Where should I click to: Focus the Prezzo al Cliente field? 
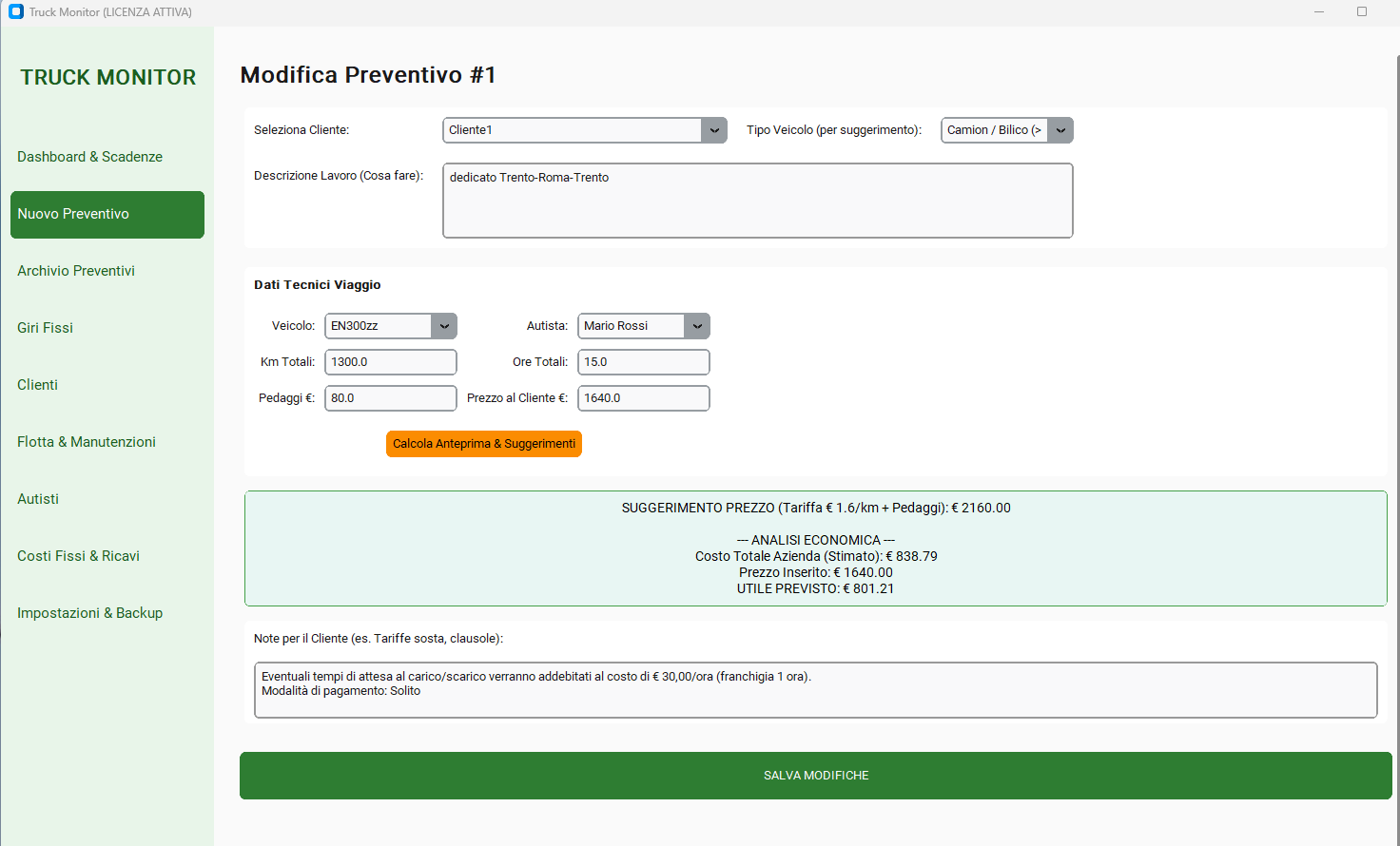(643, 398)
